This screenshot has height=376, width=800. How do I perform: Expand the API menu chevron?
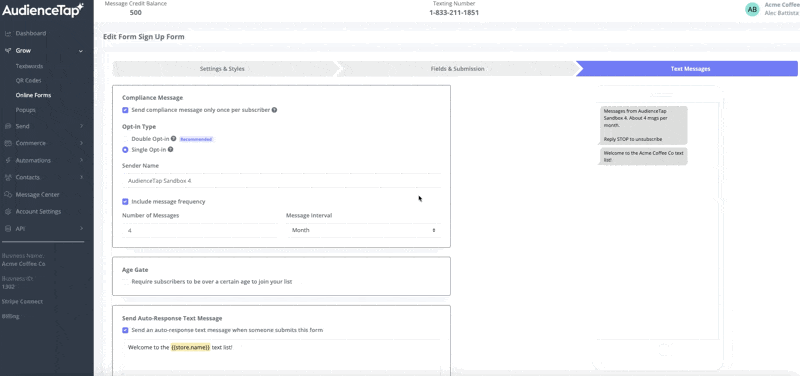81,229
